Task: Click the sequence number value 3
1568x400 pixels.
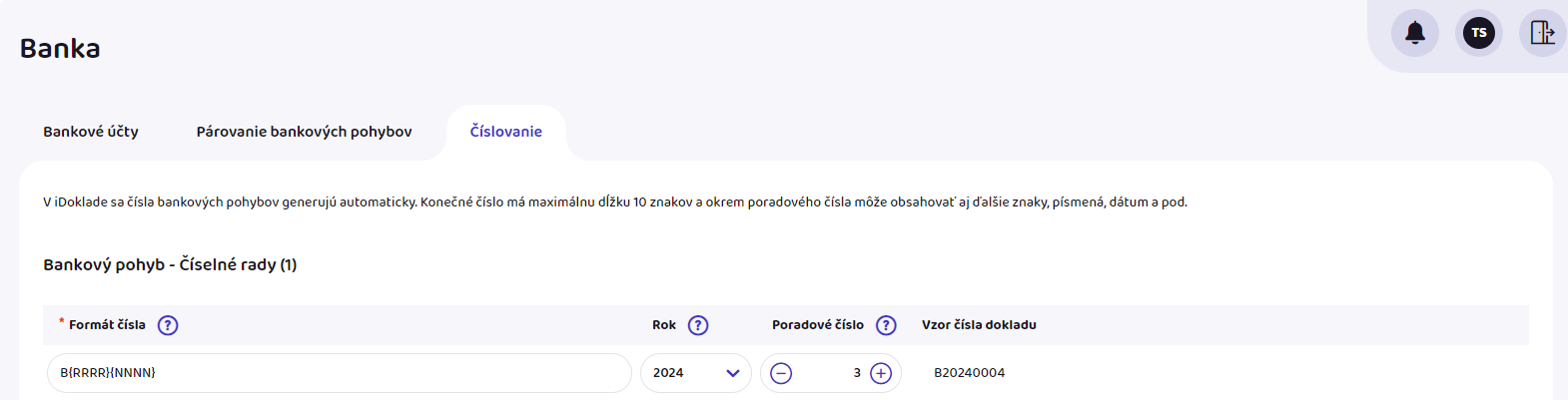Action: 856,373
